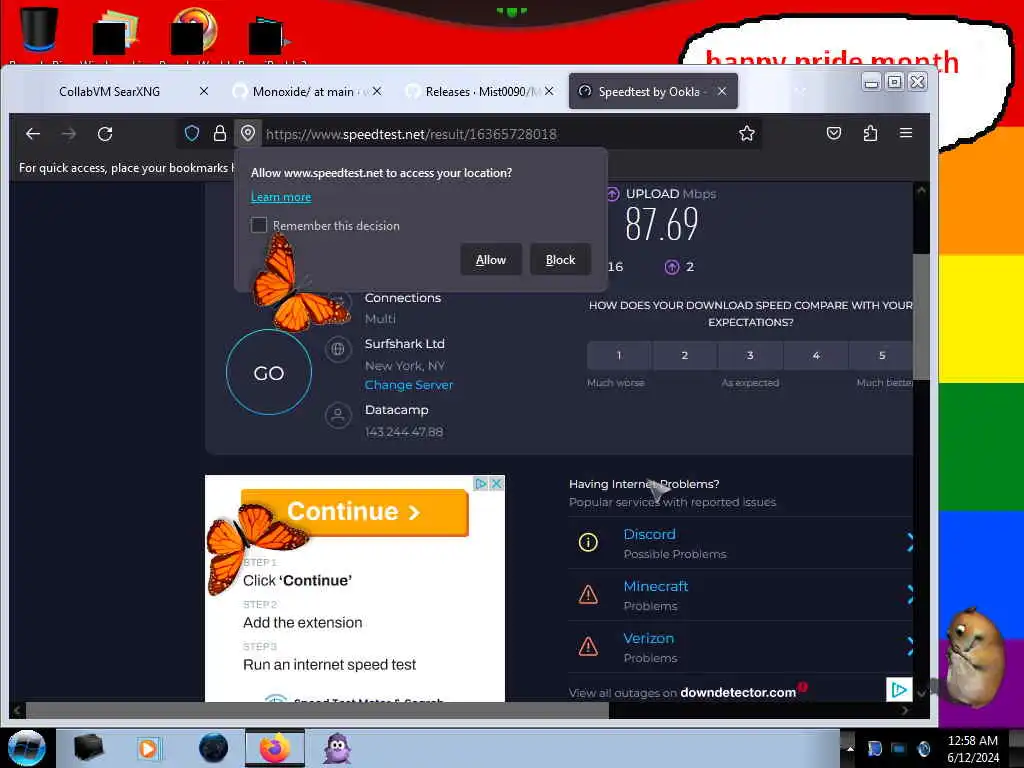
Task: Open the purple Pidgin taskbar icon
Action: pyautogui.click(x=338, y=748)
